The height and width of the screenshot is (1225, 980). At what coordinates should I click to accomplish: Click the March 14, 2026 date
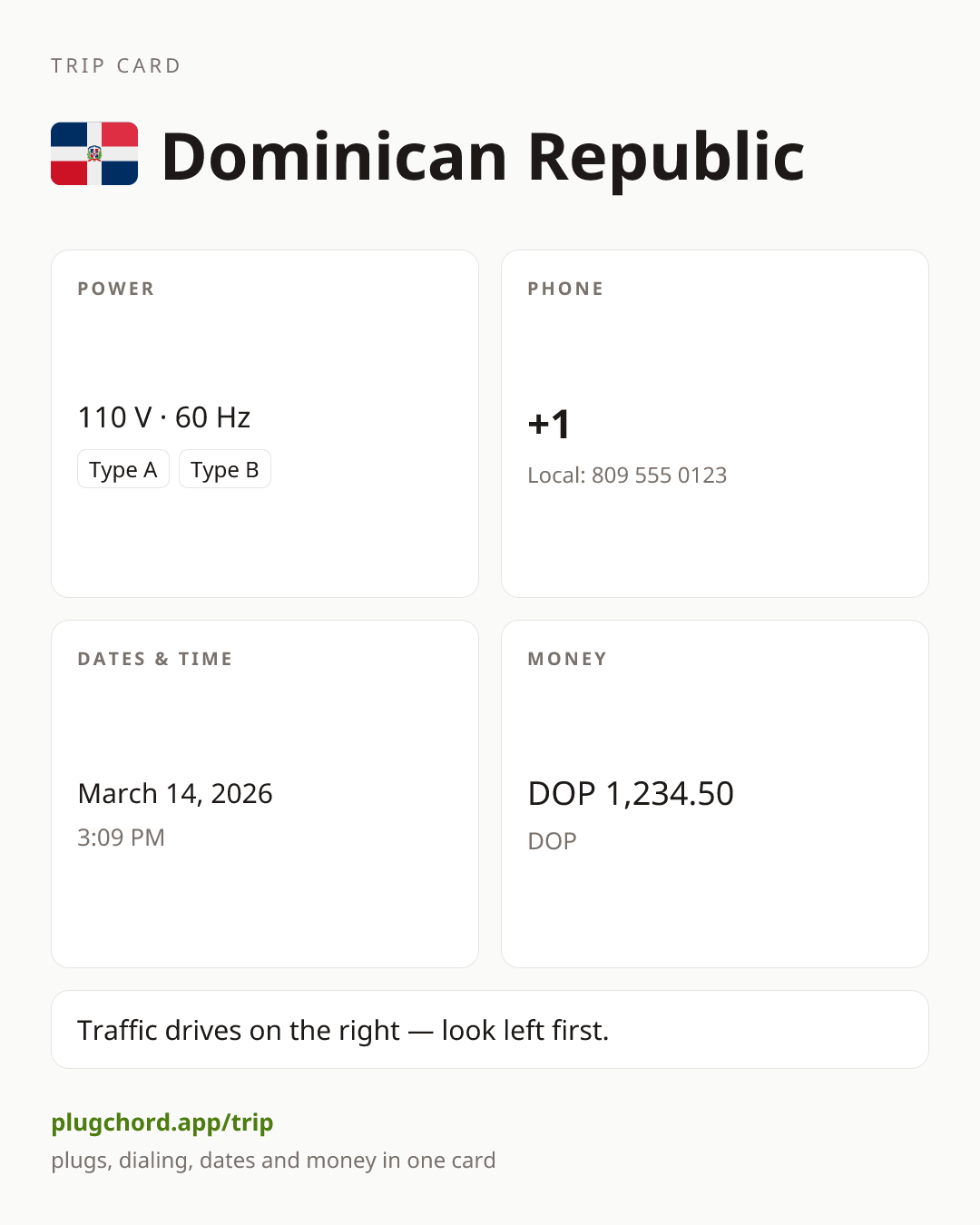tap(175, 793)
